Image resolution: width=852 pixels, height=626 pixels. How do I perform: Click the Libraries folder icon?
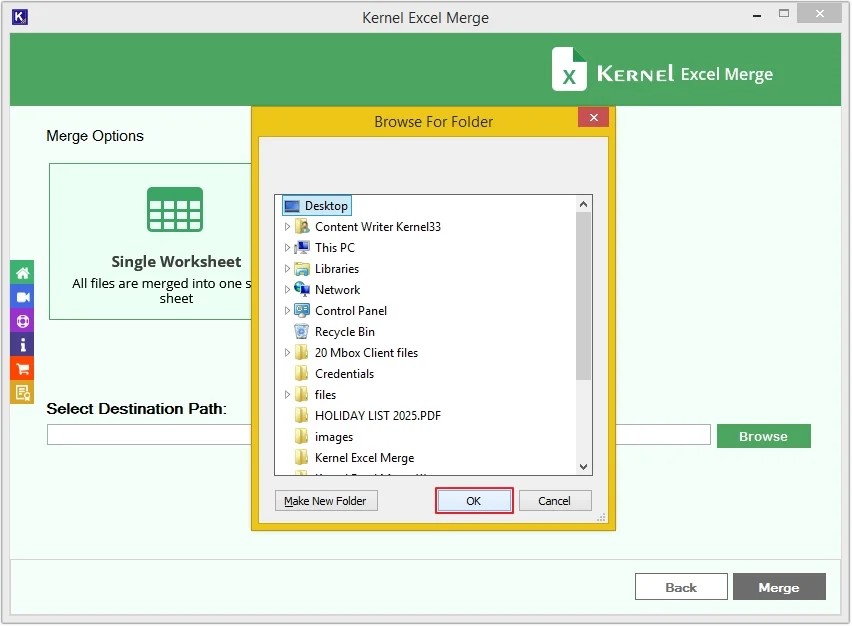[x=302, y=268]
